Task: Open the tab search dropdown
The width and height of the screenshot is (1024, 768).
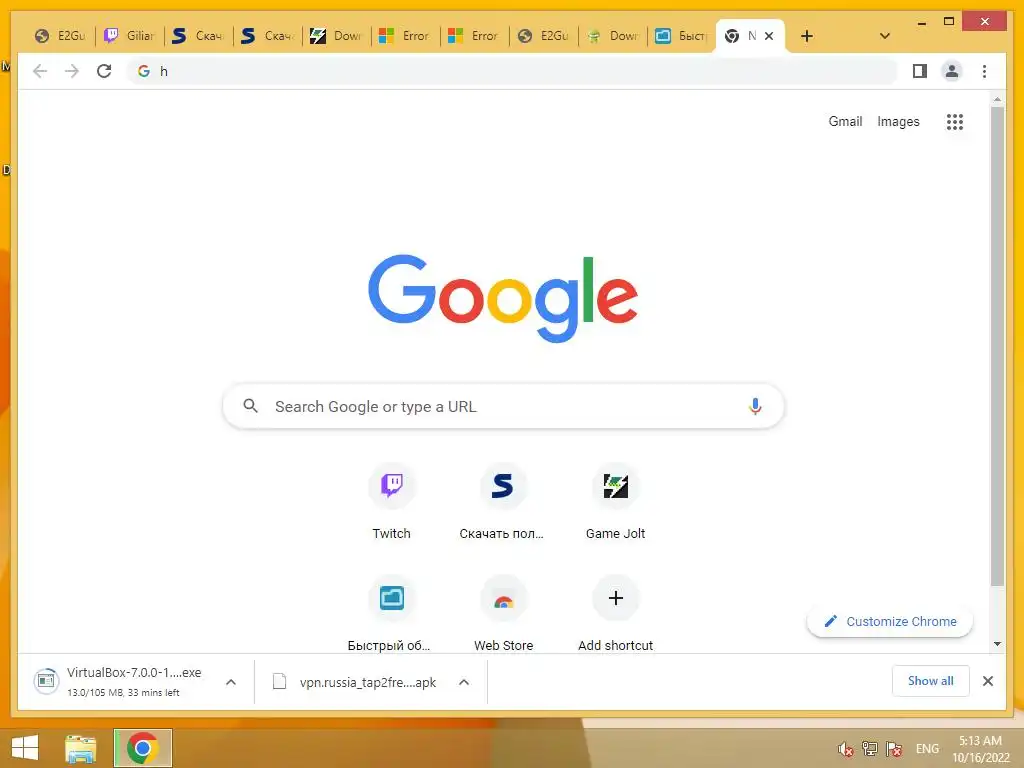Action: (884, 36)
